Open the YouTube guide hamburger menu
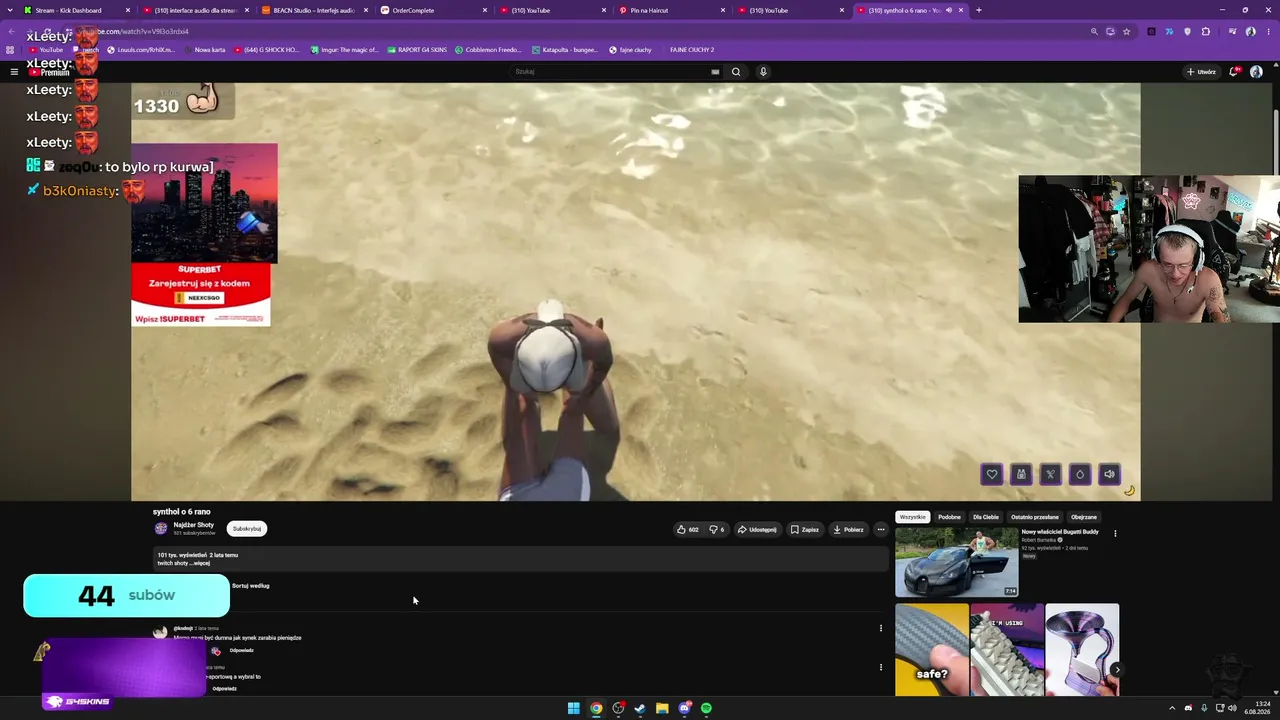The height and width of the screenshot is (720, 1280). [x=14, y=72]
